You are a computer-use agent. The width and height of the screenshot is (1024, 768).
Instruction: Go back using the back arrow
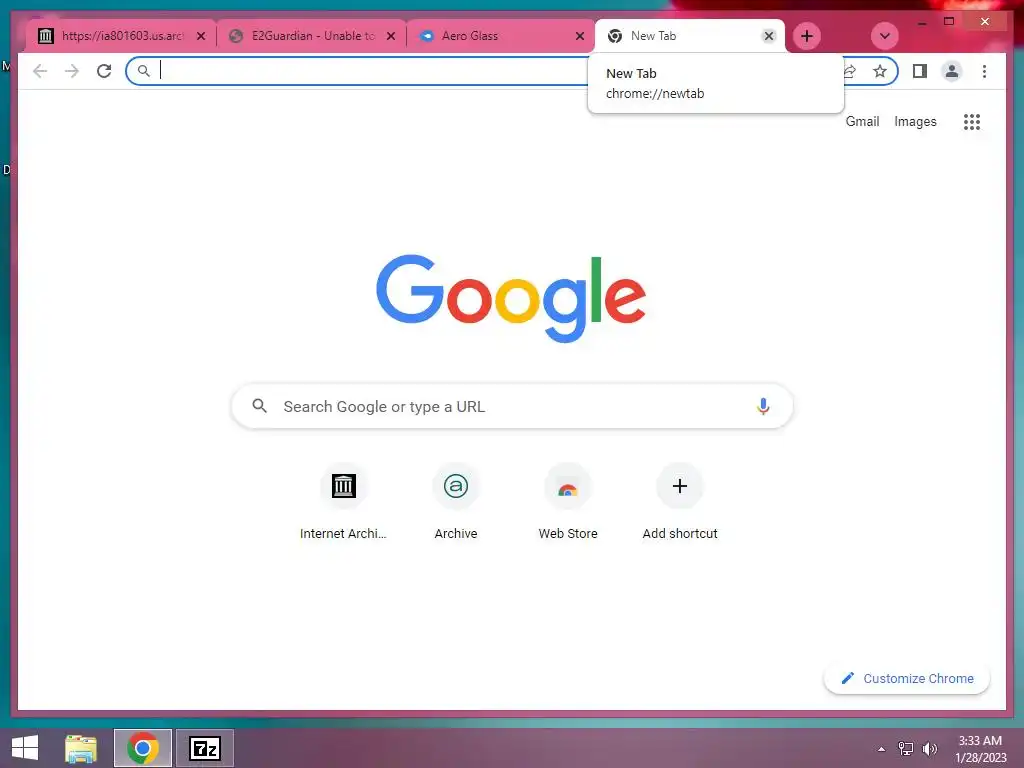point(40,71)
